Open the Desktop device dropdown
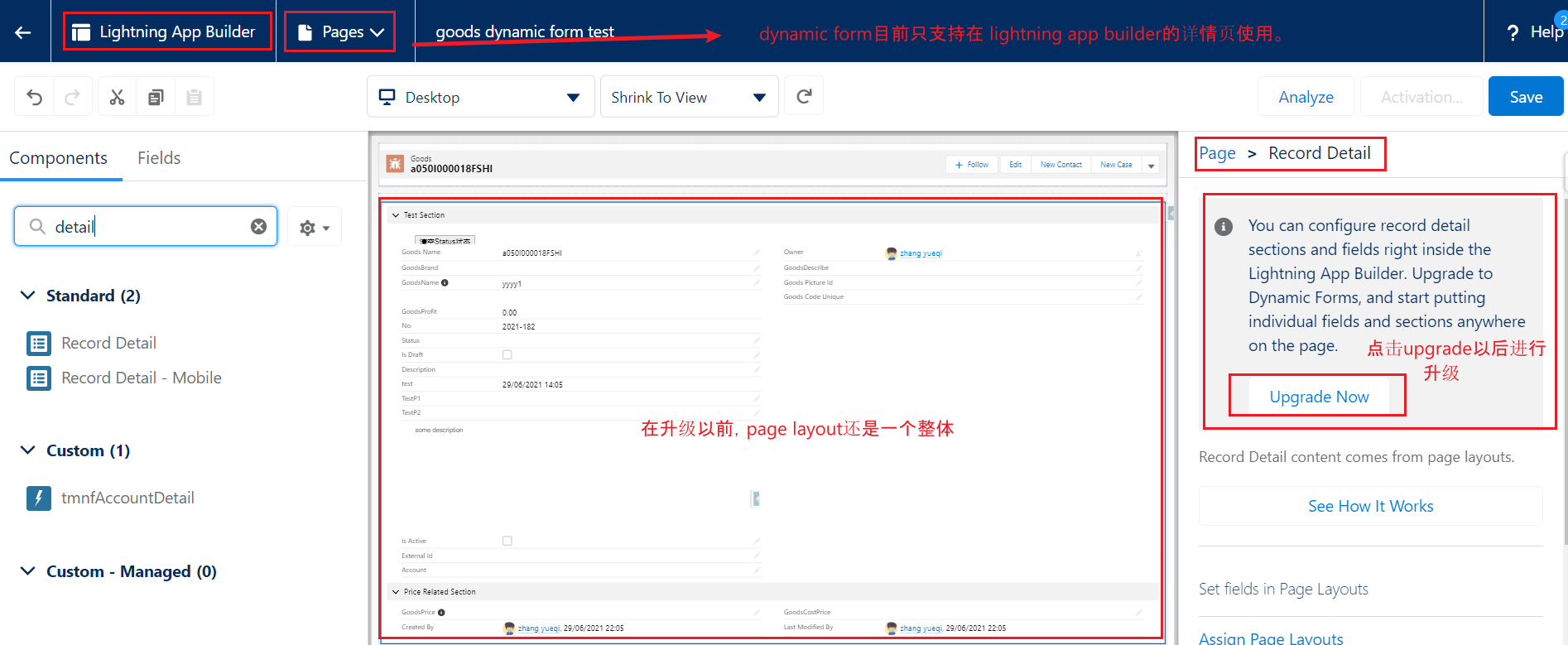 480,97
